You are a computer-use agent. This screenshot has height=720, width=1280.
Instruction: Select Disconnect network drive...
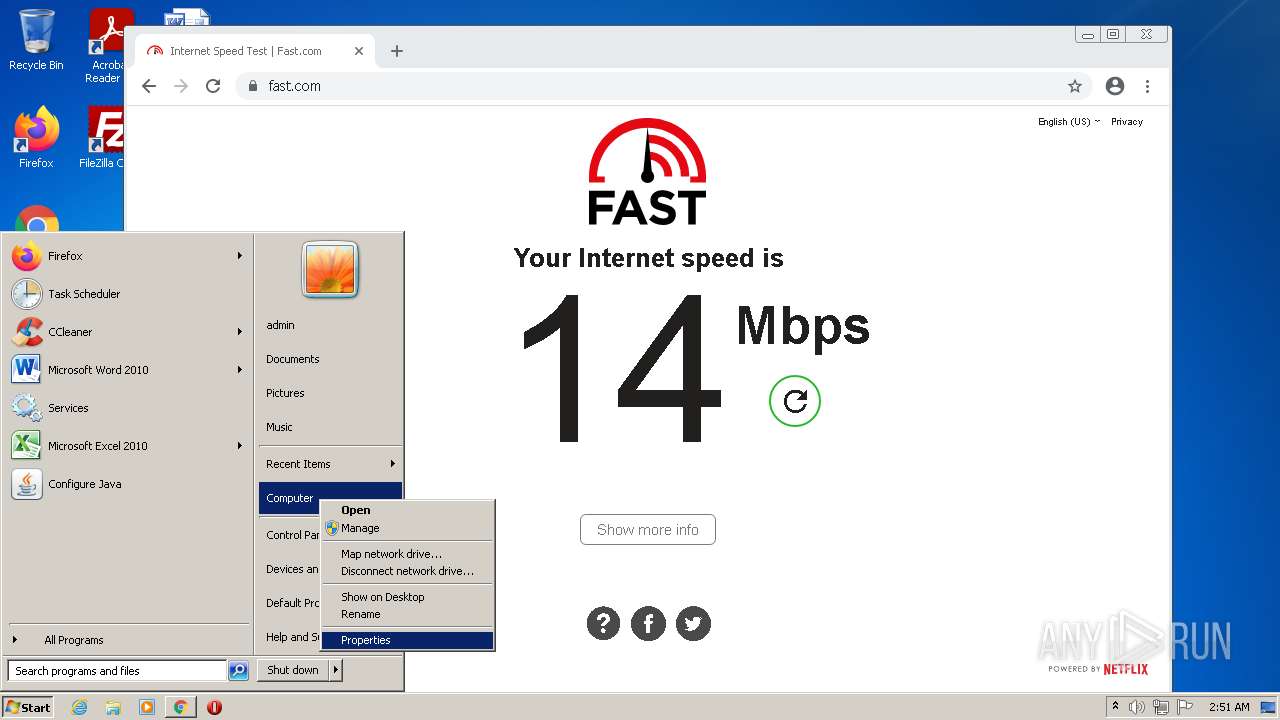tap(408, 571)
